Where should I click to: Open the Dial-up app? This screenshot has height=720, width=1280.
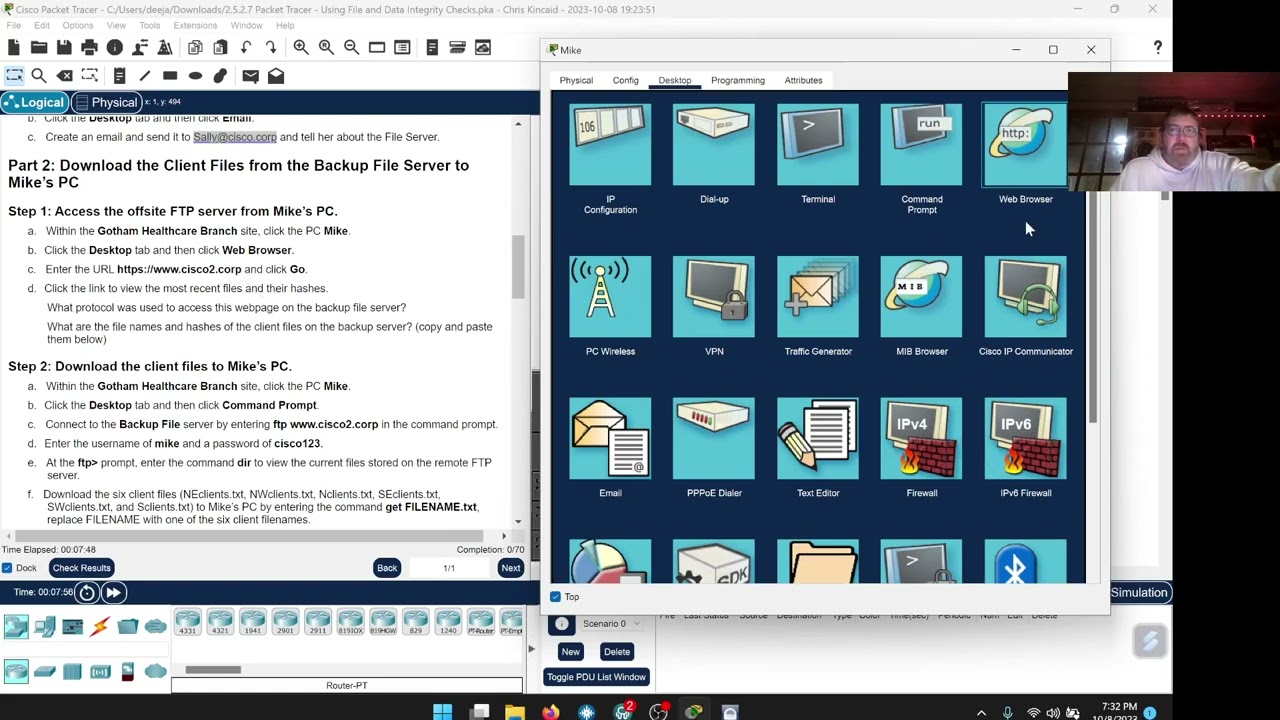click(x=714, y=146)
